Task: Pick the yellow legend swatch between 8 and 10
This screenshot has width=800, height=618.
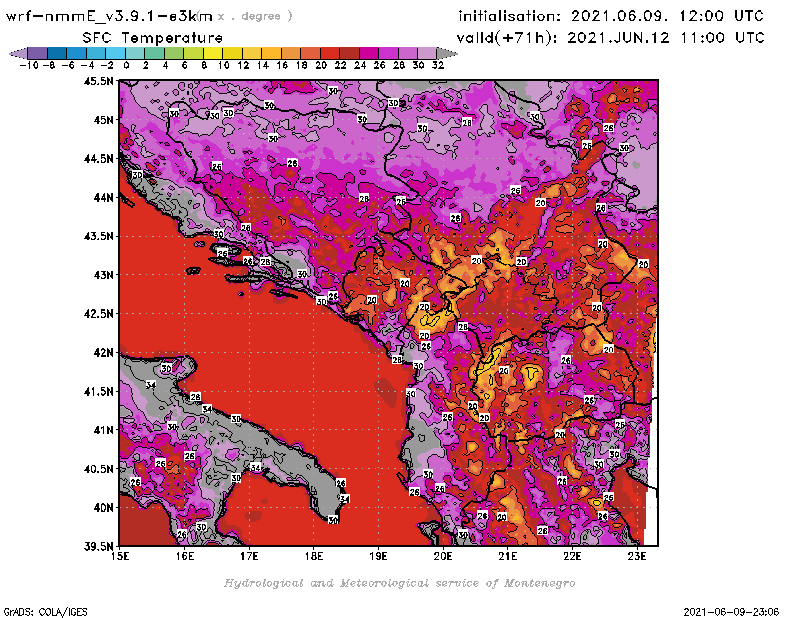Action: point(213,53)
